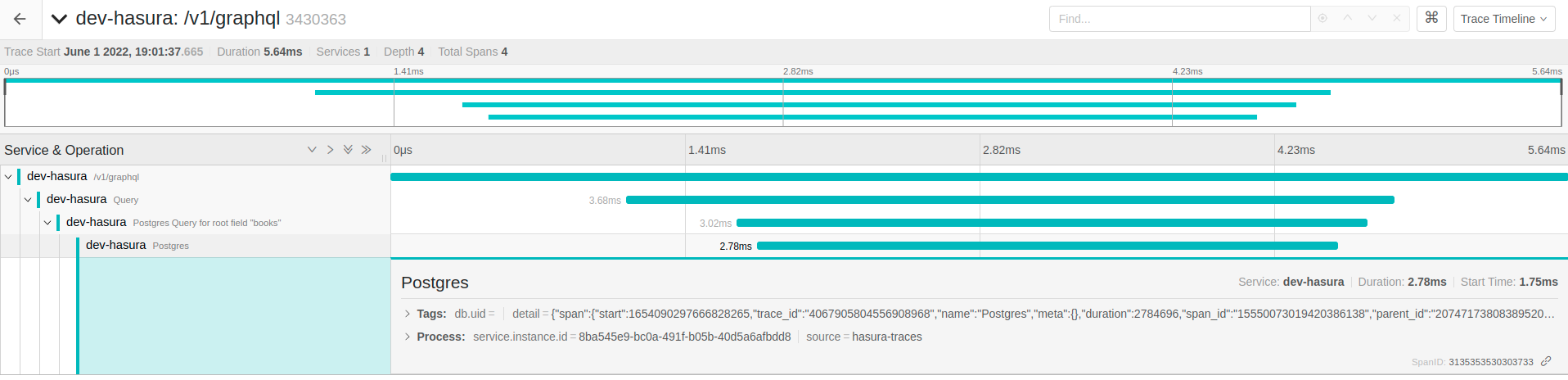Viewport: 1568px width, 380px height.
Task: Jump to next search result arrow
Action: tap(1372, 18)
